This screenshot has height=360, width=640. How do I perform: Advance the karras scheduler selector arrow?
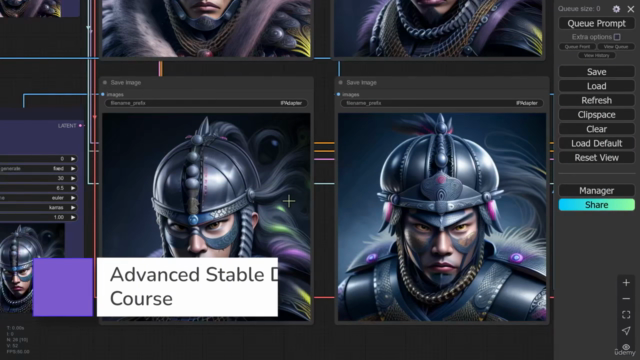(x=73, y=208)
